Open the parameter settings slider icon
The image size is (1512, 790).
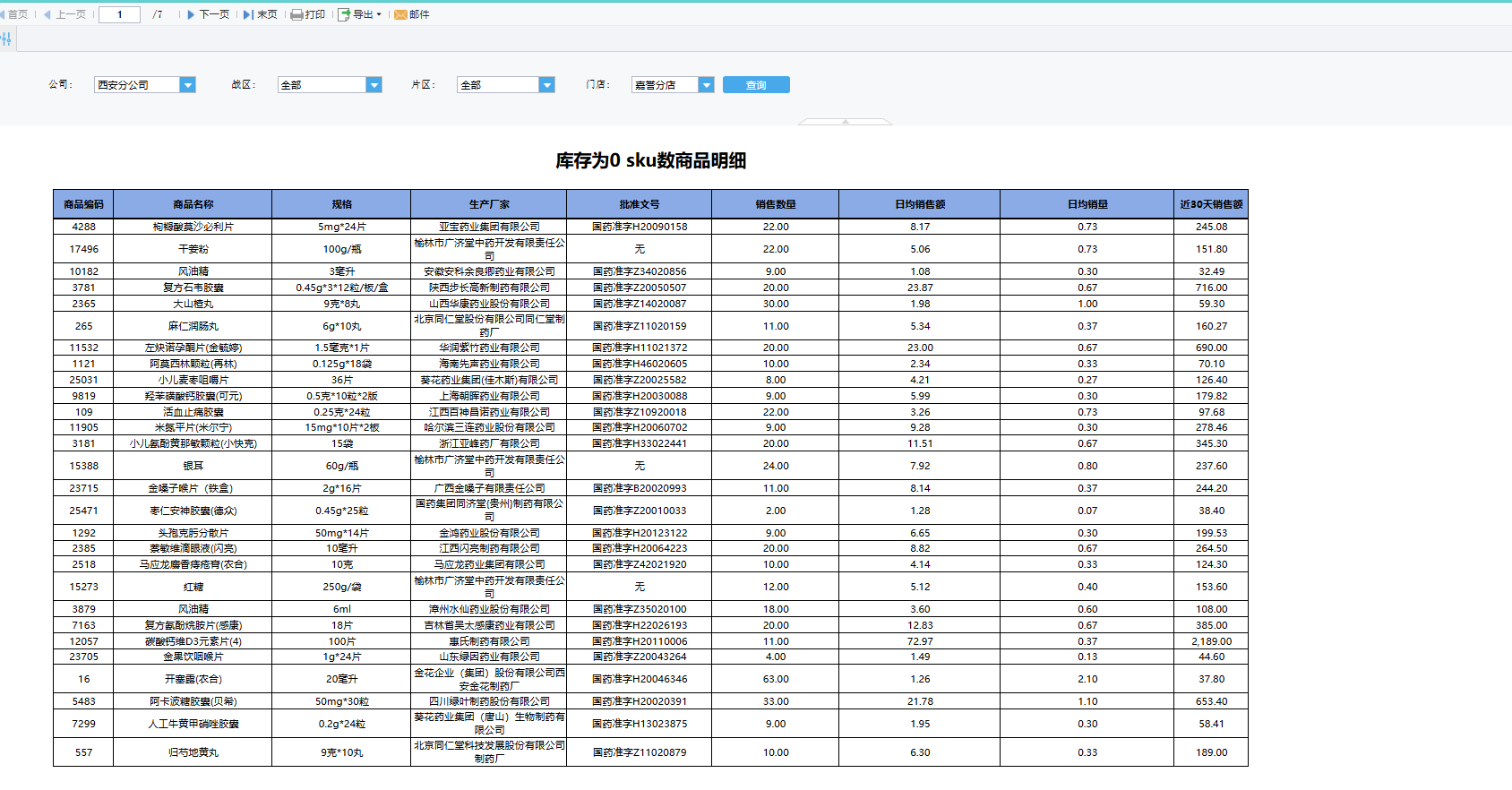tap(6, 39)
